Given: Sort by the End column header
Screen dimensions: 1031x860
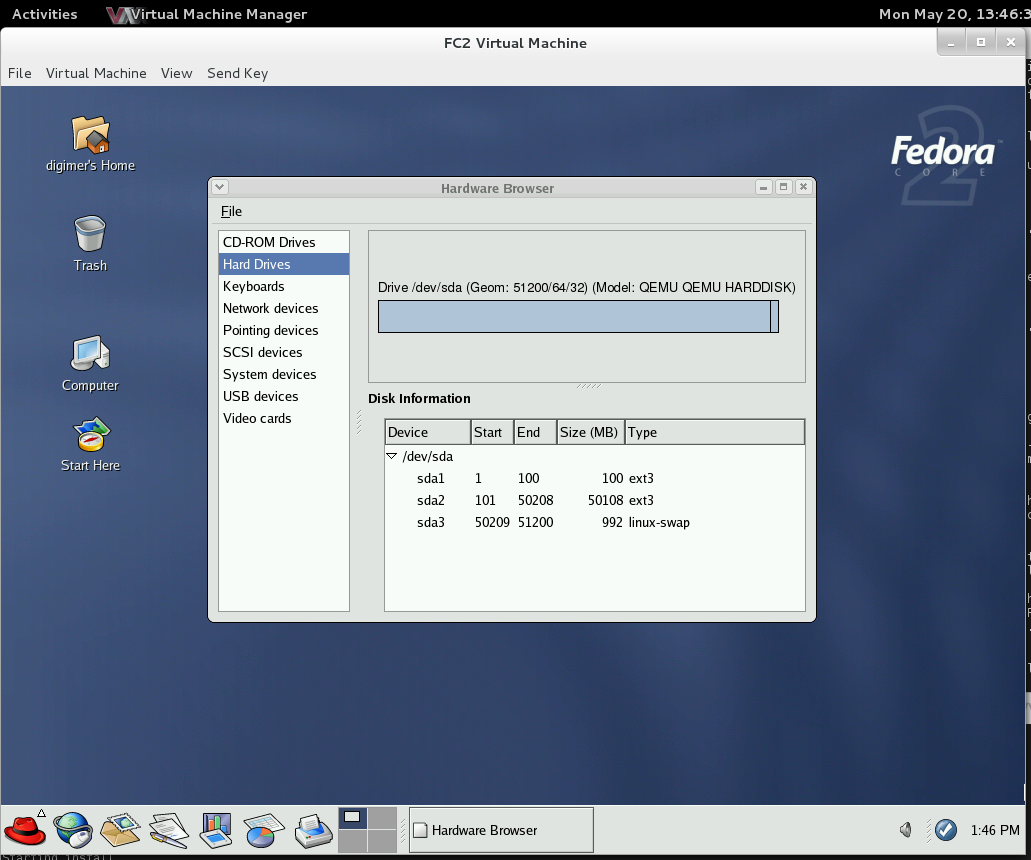Looking at the screenshot, I should [535, 432].
